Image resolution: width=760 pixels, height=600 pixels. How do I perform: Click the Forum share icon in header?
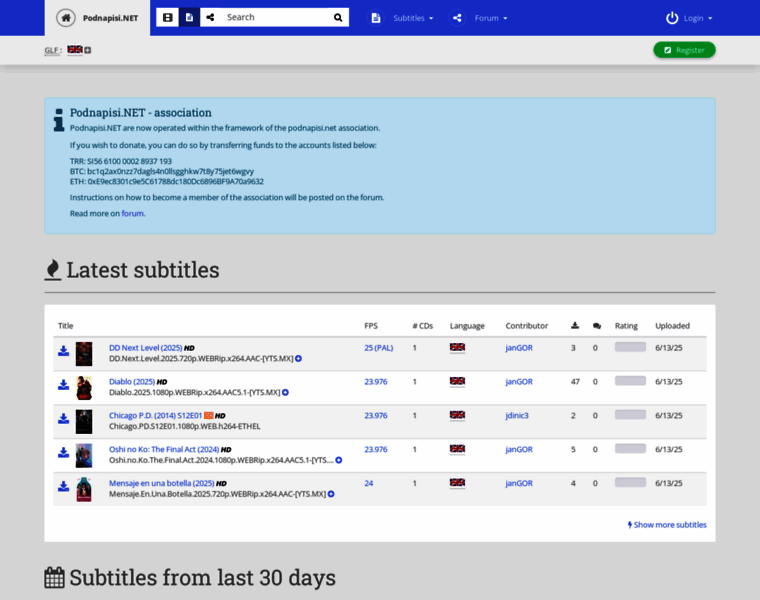click(457, 18)
